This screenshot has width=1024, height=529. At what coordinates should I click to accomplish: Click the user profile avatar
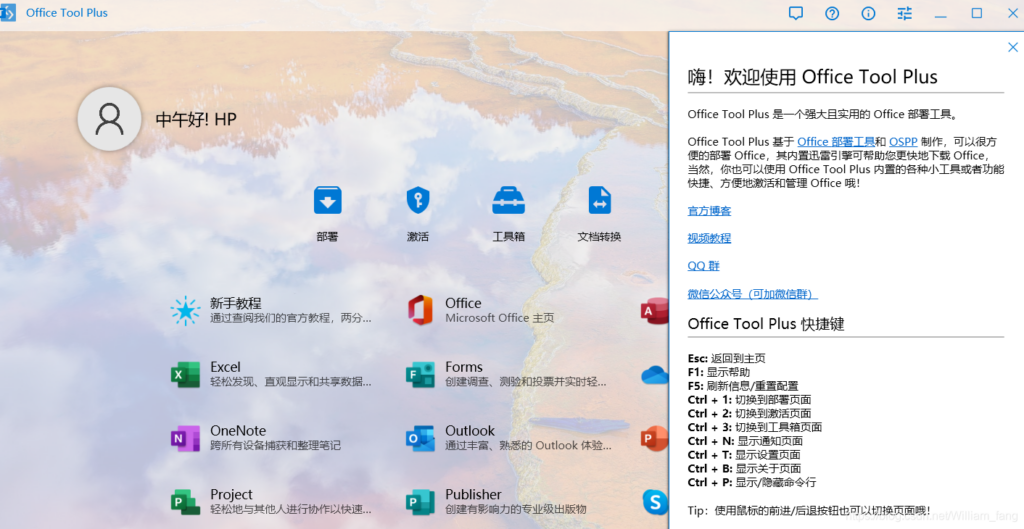(109, 119)
